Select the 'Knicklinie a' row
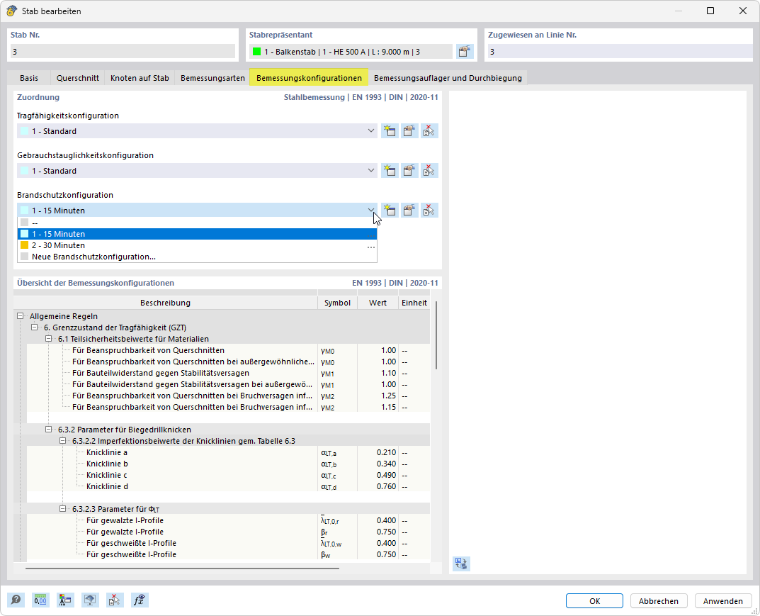 click(x=228, y=452)
